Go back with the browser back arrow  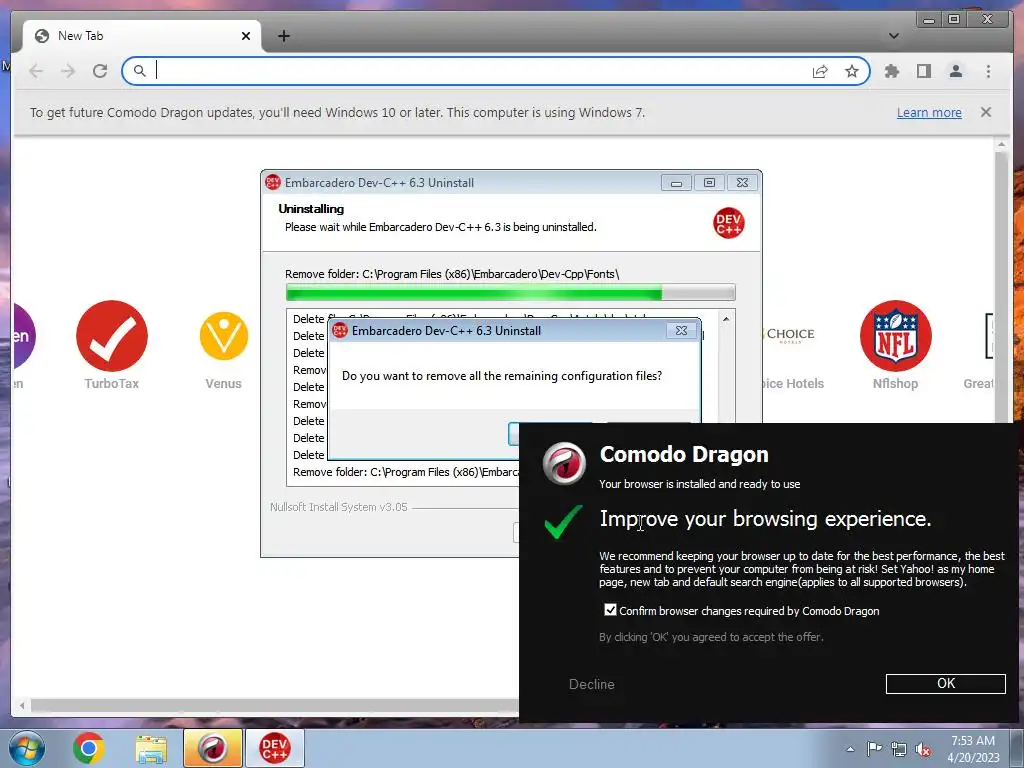coord(36,71)
